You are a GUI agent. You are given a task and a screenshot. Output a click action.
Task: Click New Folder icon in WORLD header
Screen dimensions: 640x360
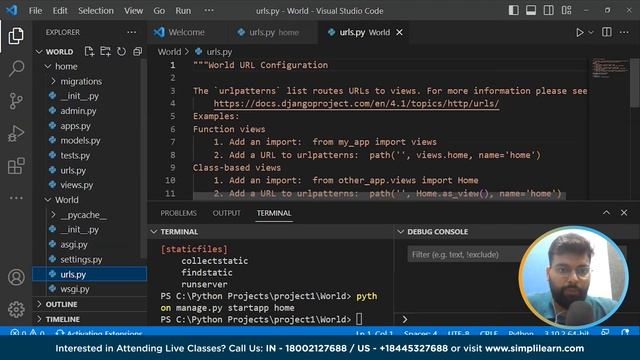point(105,51)
